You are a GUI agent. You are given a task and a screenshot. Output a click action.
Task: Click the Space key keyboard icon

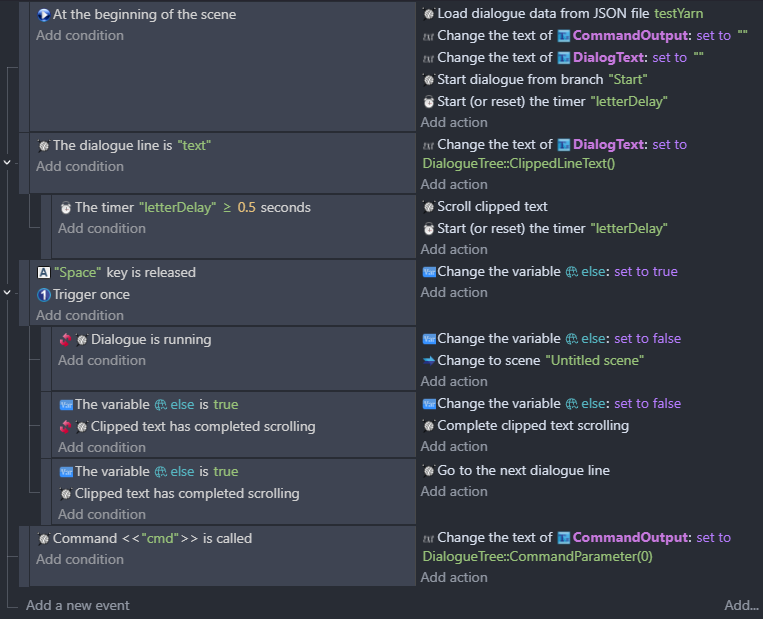44,273
